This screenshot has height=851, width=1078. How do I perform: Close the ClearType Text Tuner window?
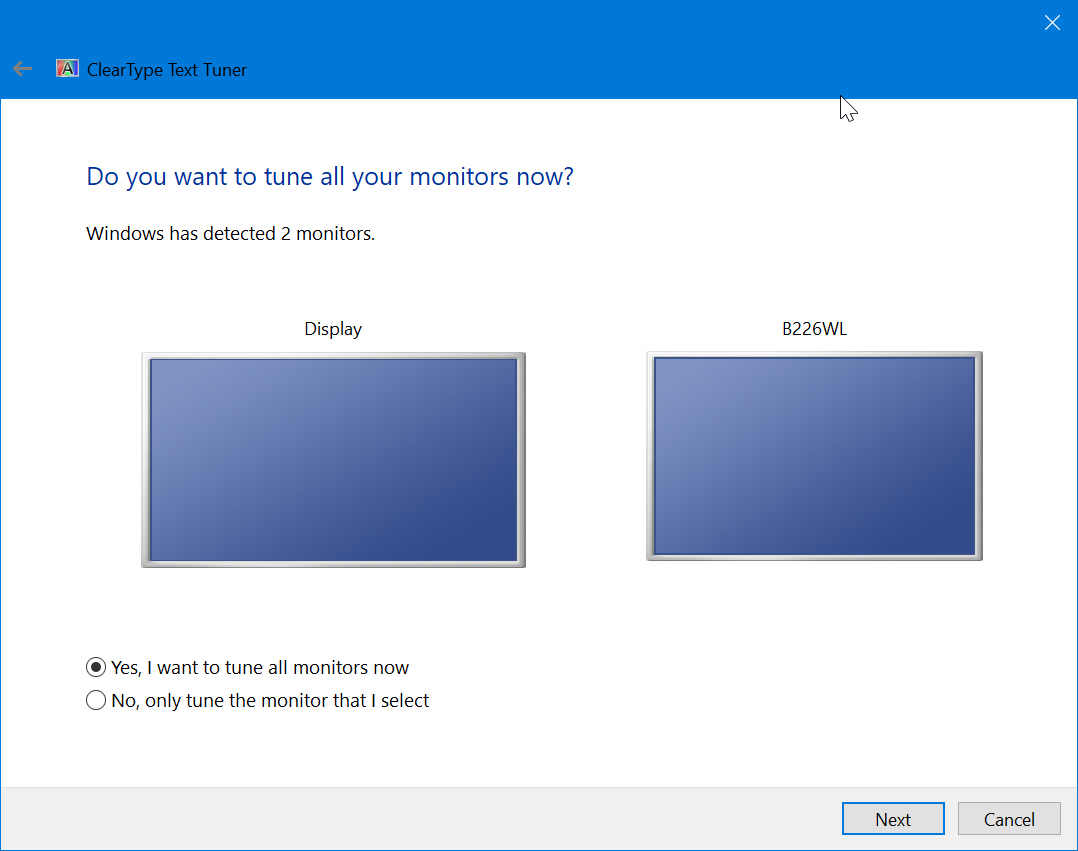pyautogui.click(x=1052, y=23)
